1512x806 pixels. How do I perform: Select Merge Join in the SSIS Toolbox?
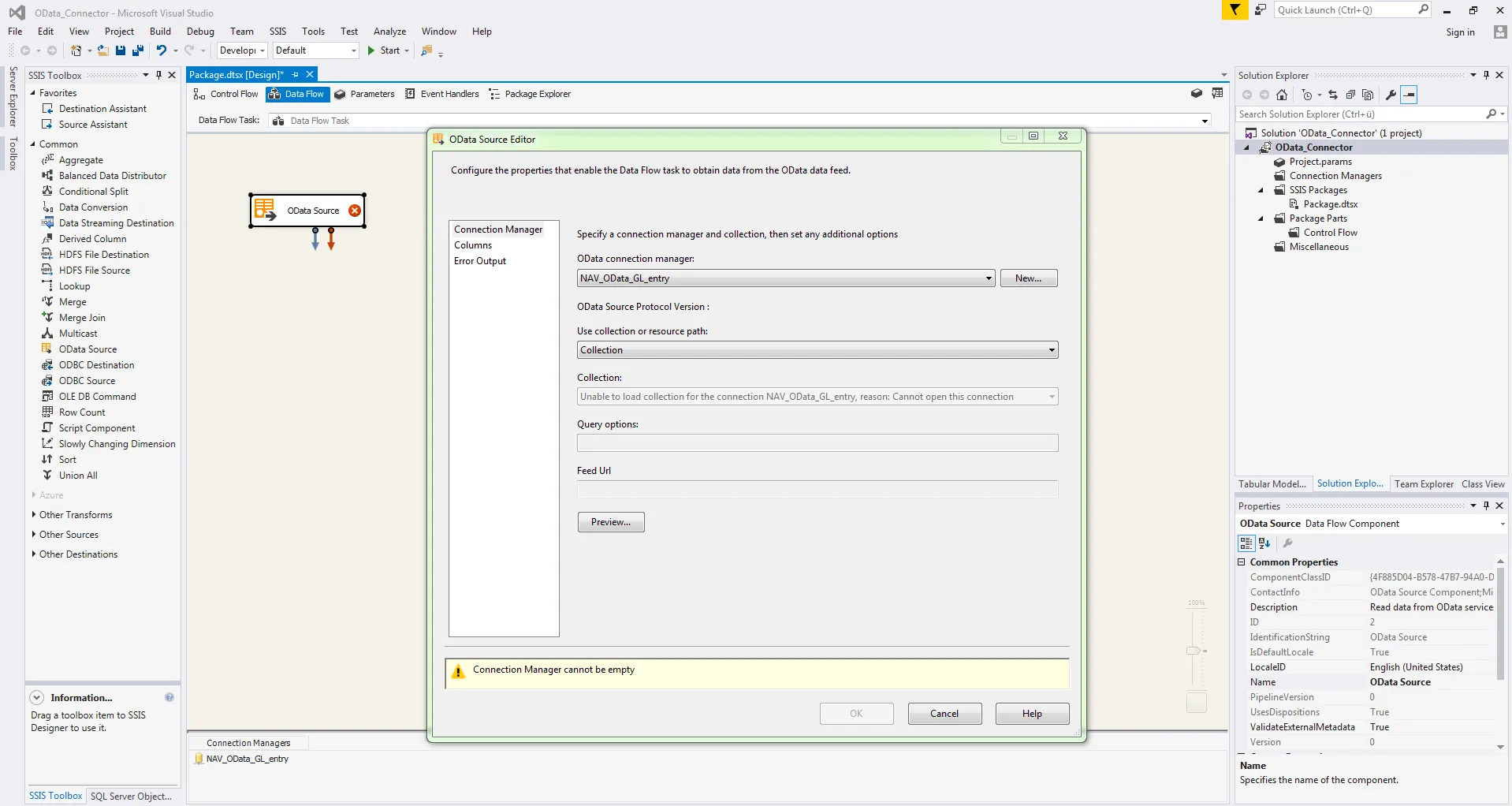pos(81,318)
